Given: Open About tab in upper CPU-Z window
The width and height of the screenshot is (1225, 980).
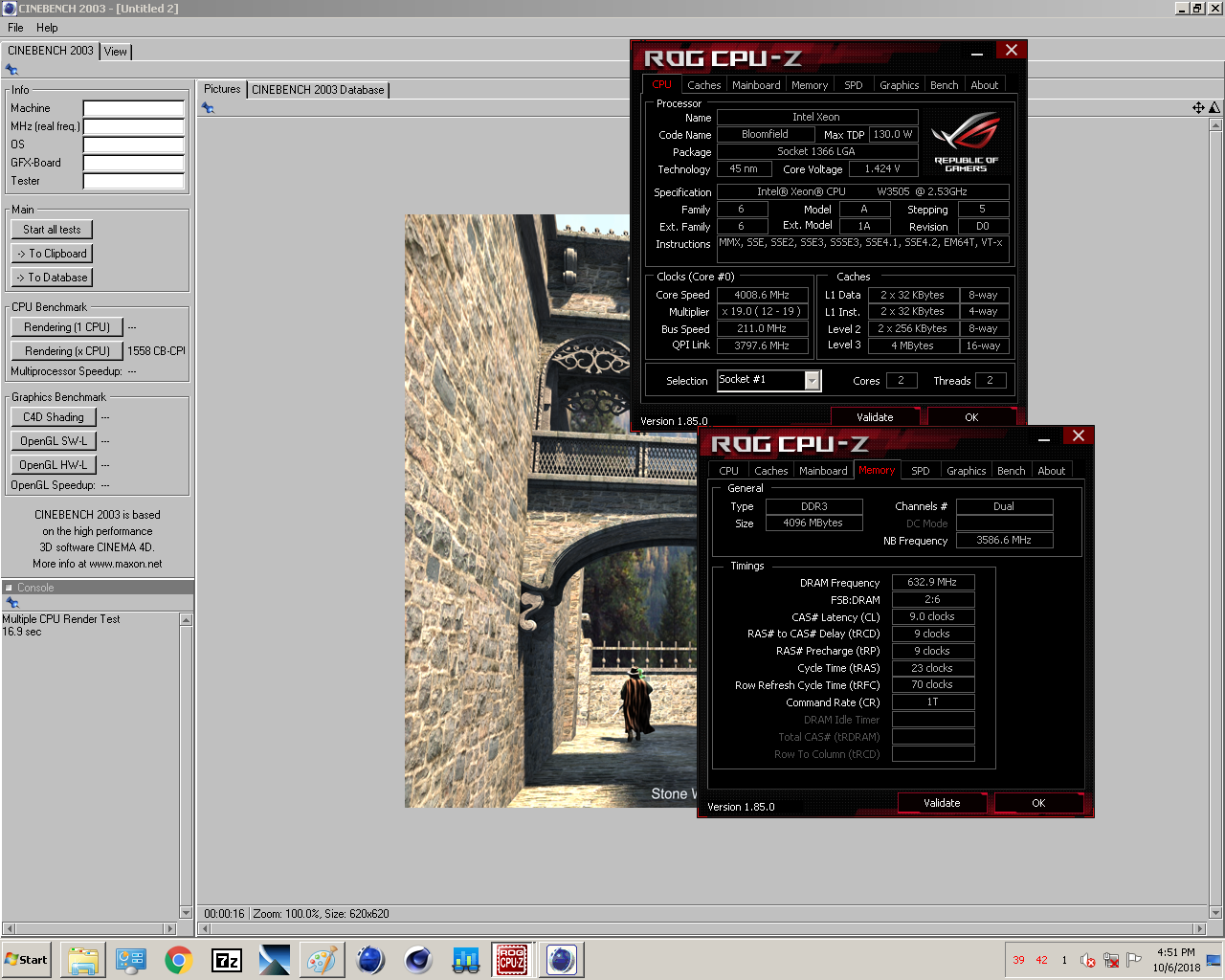Looking at the screenshot, I should pos(985,85).
